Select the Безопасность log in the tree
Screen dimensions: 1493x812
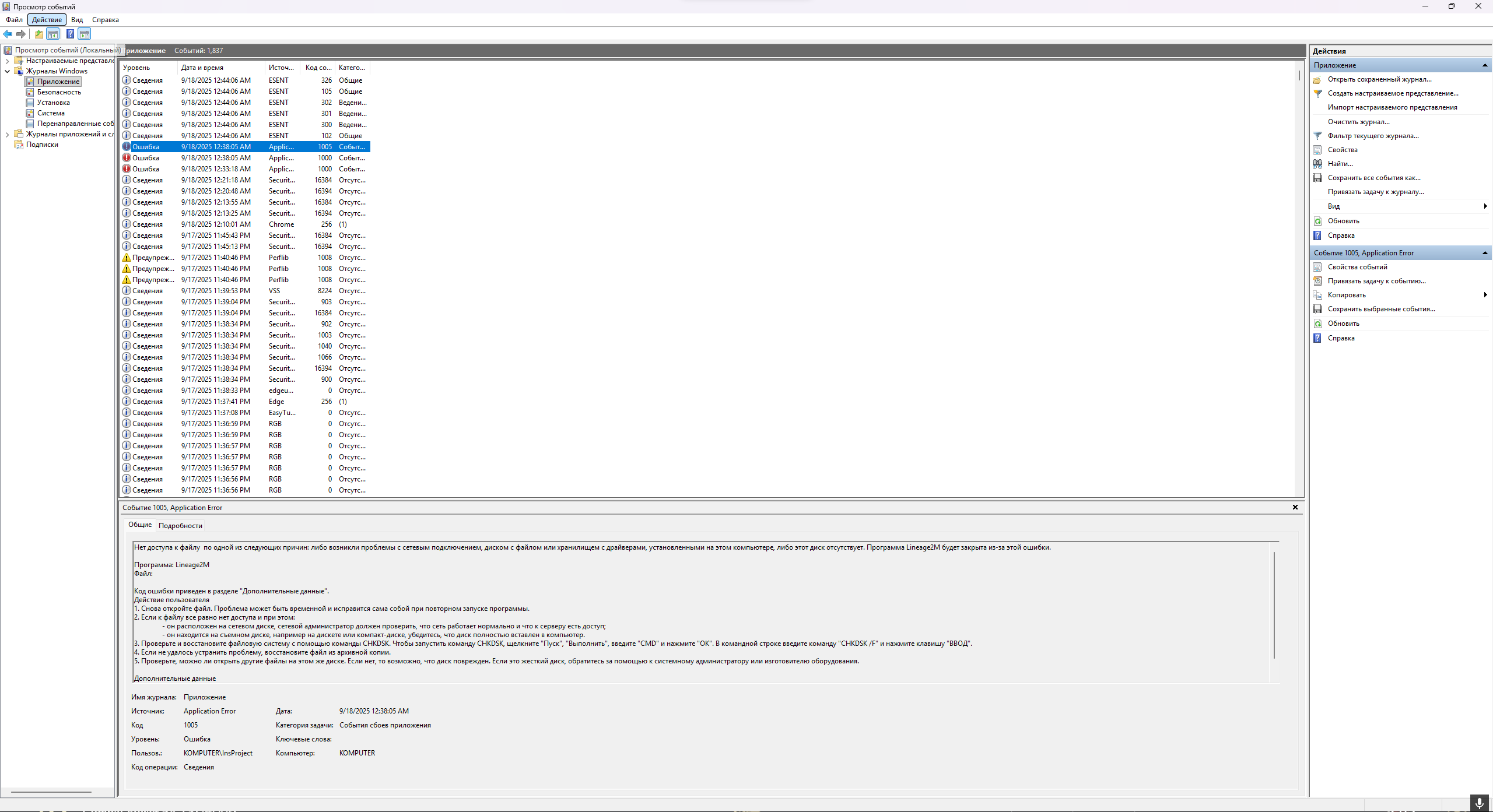point(59,92)
